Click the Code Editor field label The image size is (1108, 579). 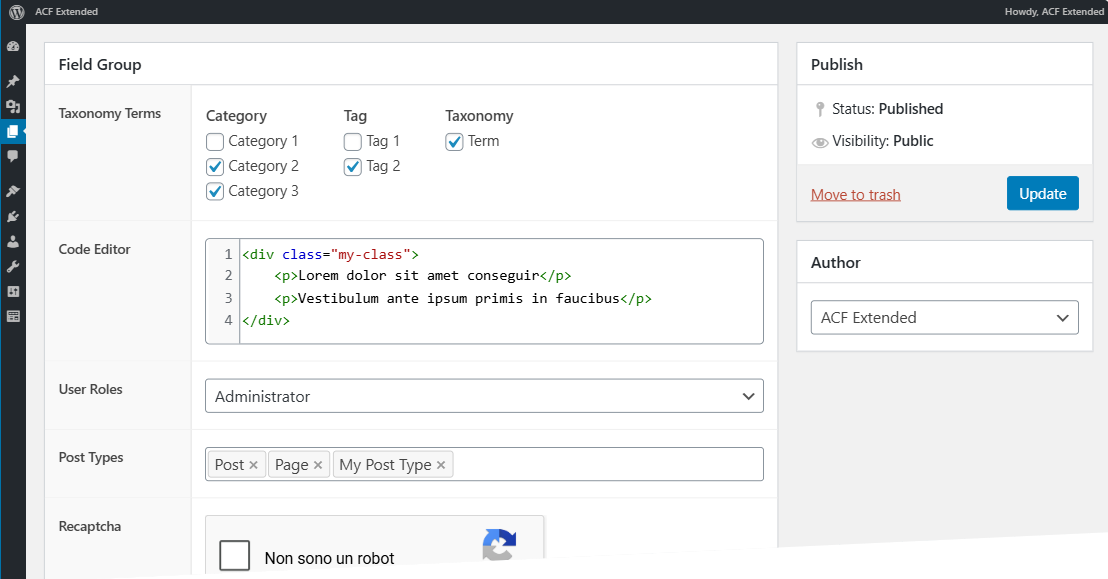(x=95, y=250)
